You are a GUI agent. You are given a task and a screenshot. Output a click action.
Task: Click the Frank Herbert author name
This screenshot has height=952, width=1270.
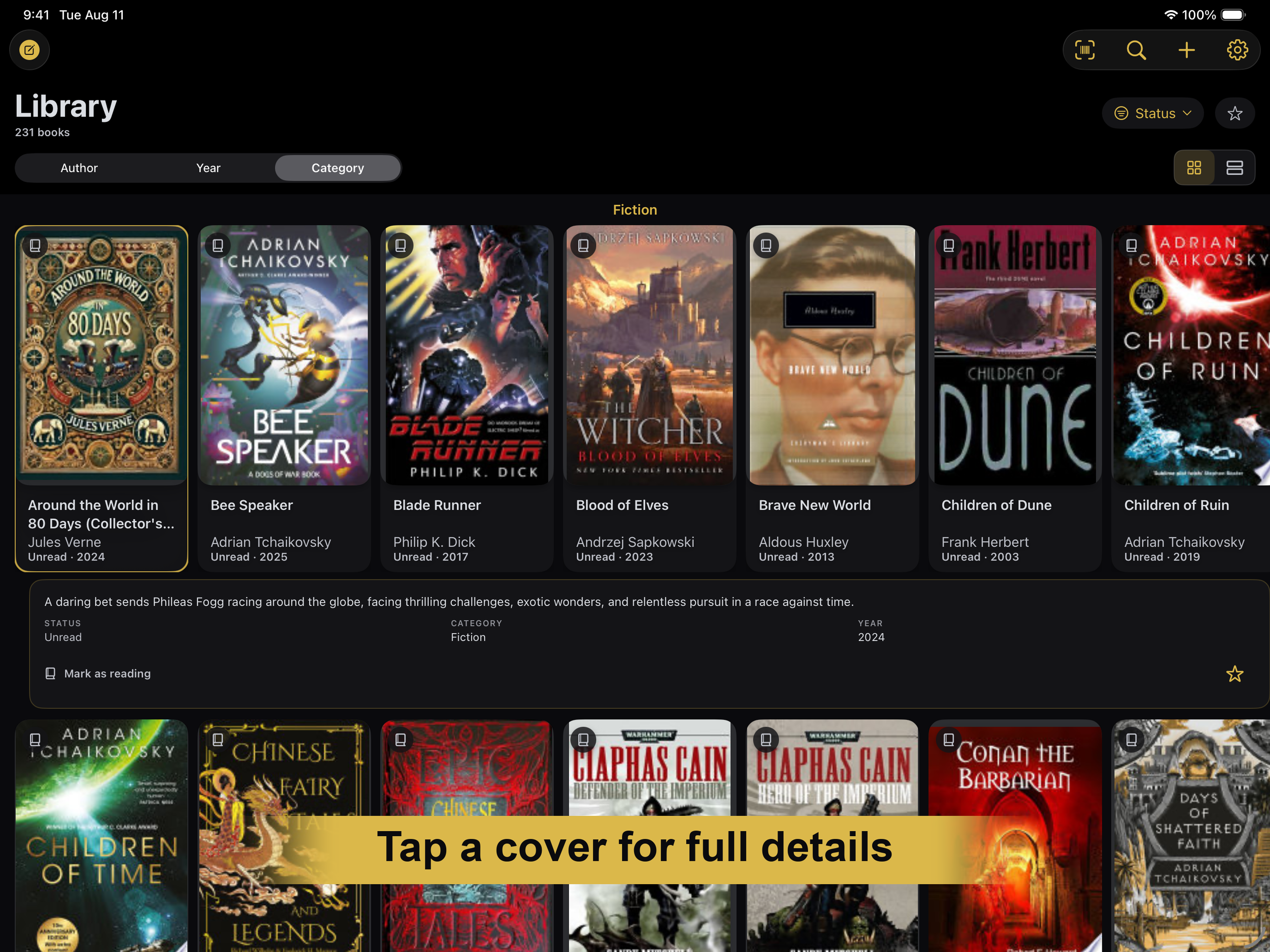coord(985,542)
